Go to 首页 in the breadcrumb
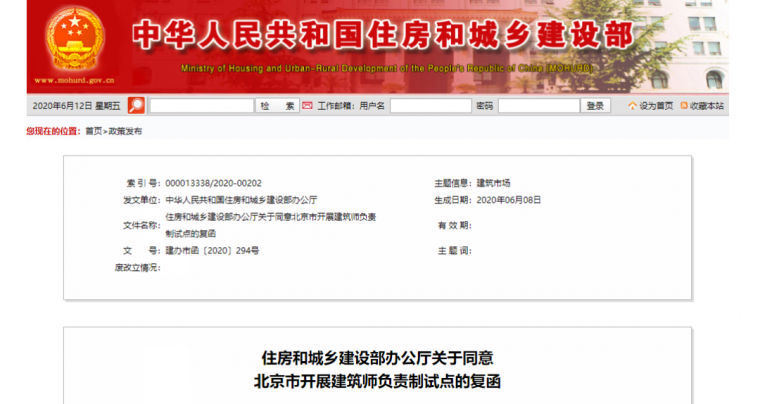This screenshot has height=404, width=760. pyautogui.click(x=93, y=131)
